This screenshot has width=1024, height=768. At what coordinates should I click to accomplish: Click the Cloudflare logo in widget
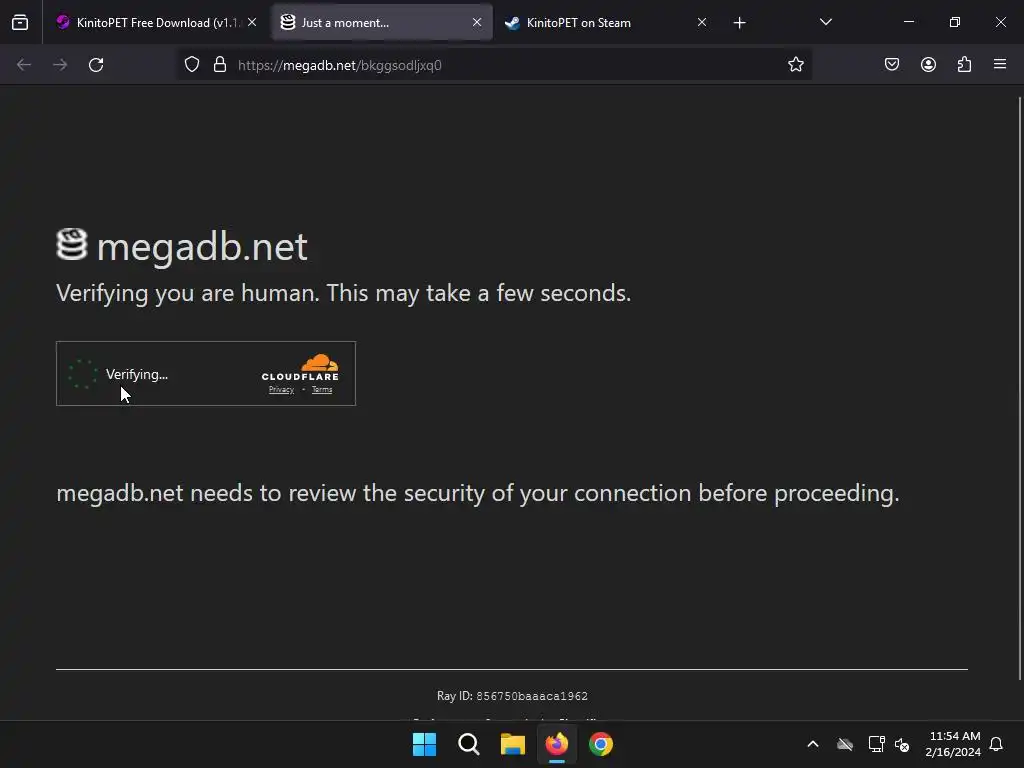point(300,368)
